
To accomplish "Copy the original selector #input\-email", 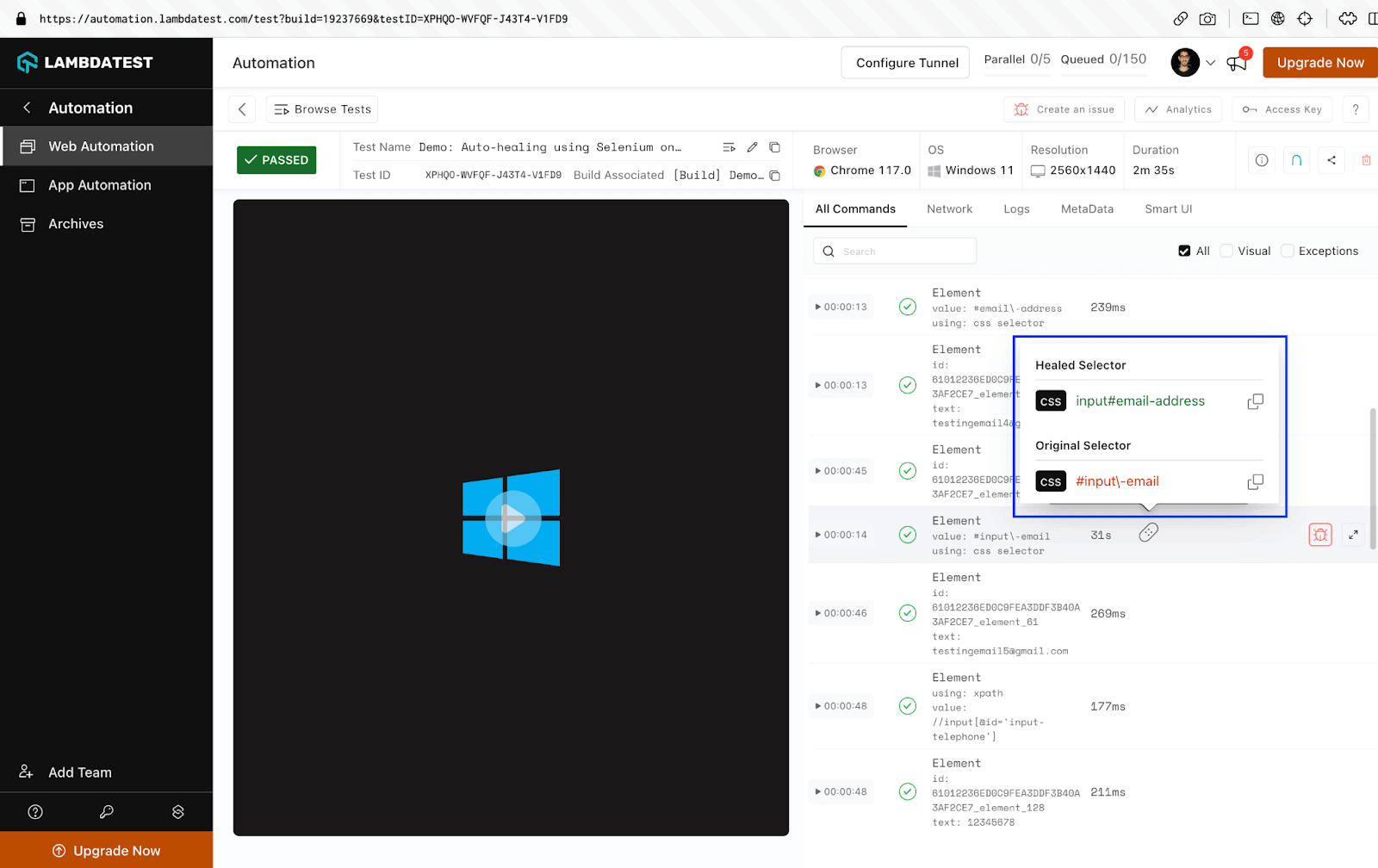I will (1255, 481).
